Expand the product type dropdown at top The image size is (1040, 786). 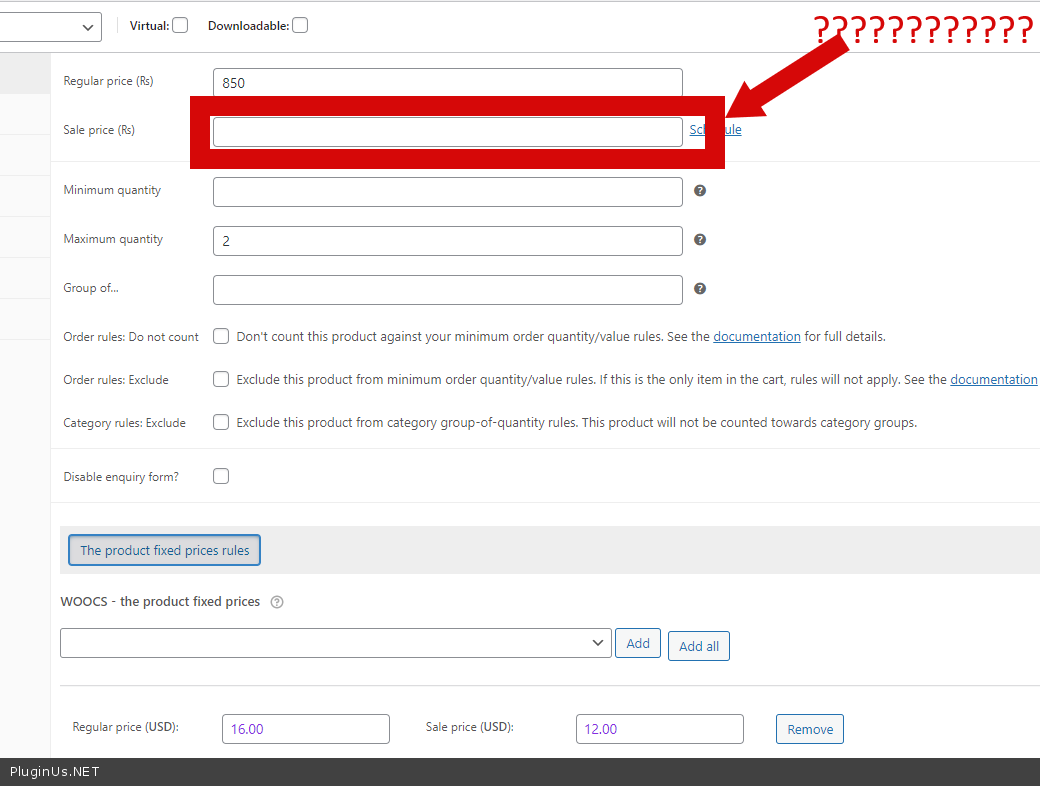pos(50,26)
